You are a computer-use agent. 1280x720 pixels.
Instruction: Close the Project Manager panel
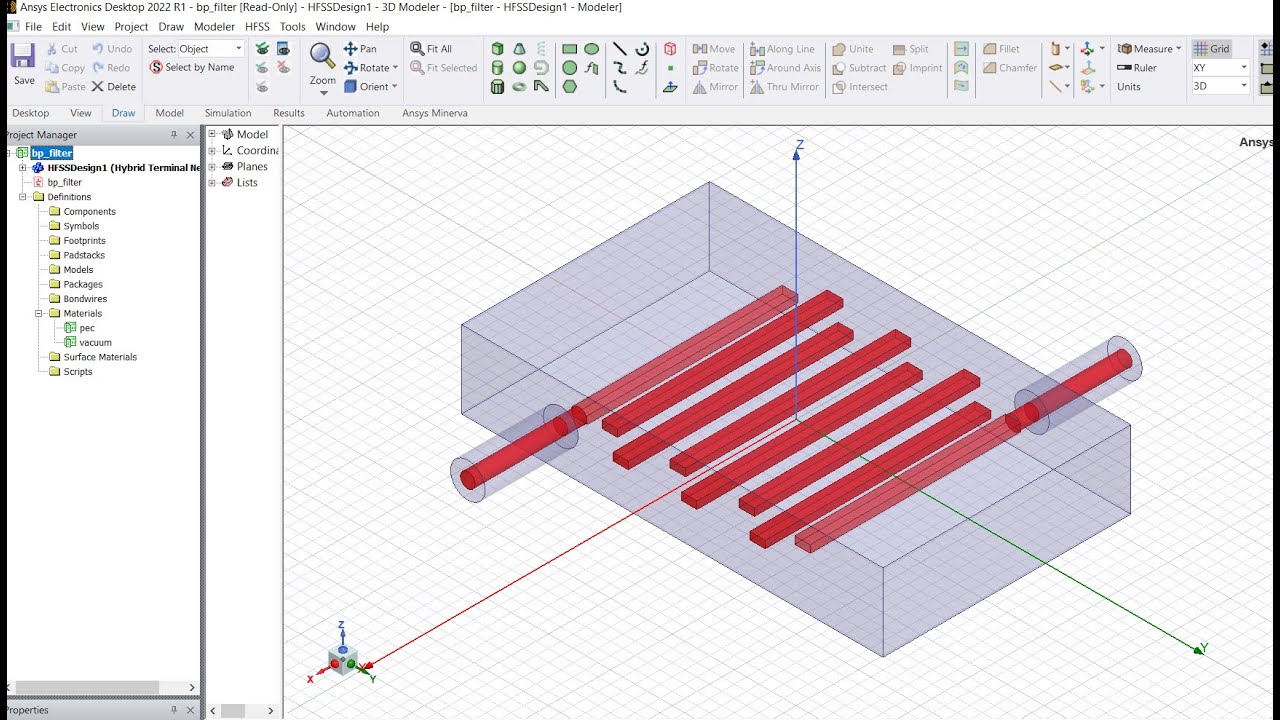pos(190,135)
